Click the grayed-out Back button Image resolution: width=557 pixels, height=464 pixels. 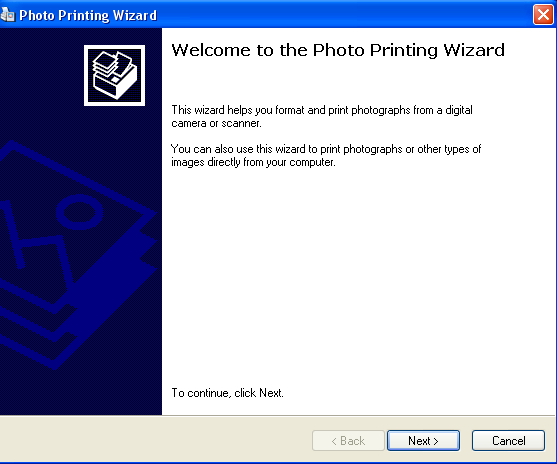[x=348, y=441]
